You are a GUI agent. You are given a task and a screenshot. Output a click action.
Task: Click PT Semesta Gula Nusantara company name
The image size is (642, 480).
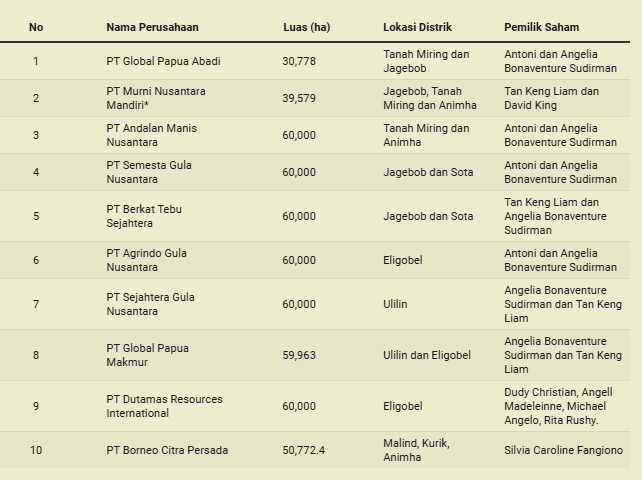coord(149,172)
